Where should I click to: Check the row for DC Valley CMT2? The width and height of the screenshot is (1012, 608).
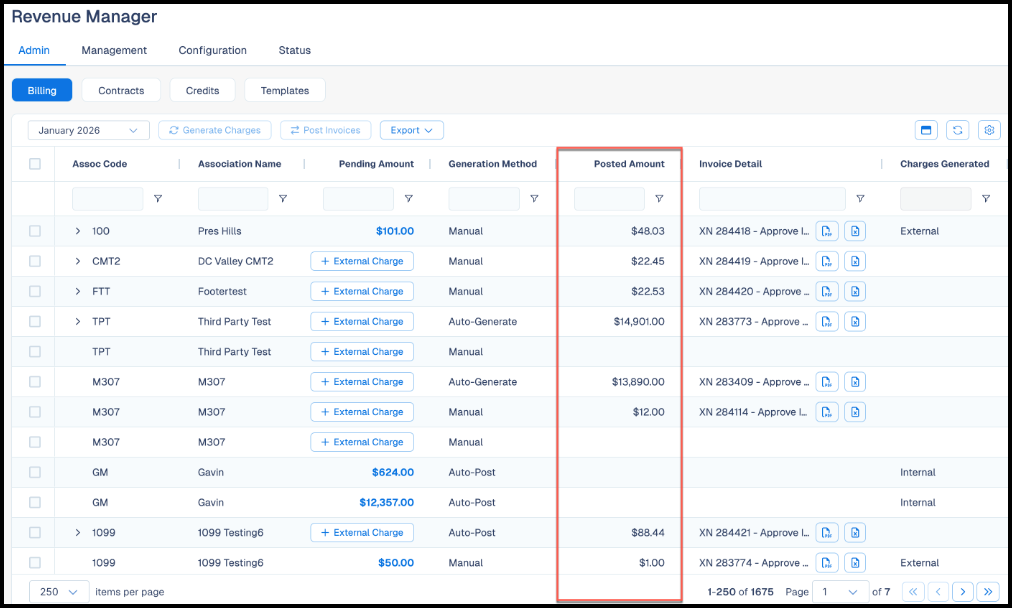(35, 261)
